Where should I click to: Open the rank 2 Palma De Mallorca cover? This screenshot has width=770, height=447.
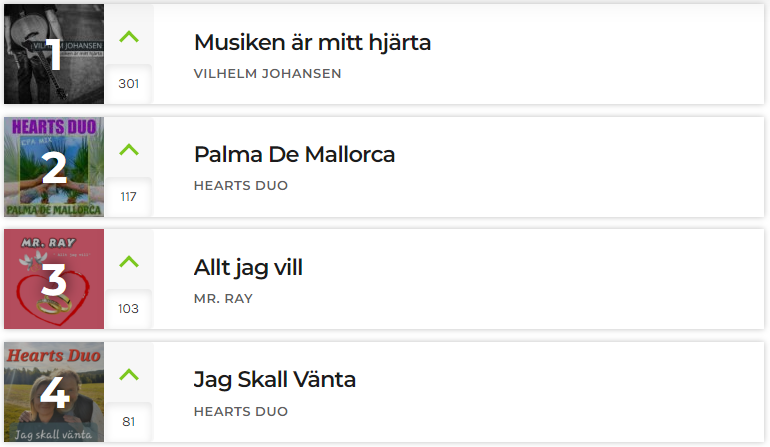point(54,167)
